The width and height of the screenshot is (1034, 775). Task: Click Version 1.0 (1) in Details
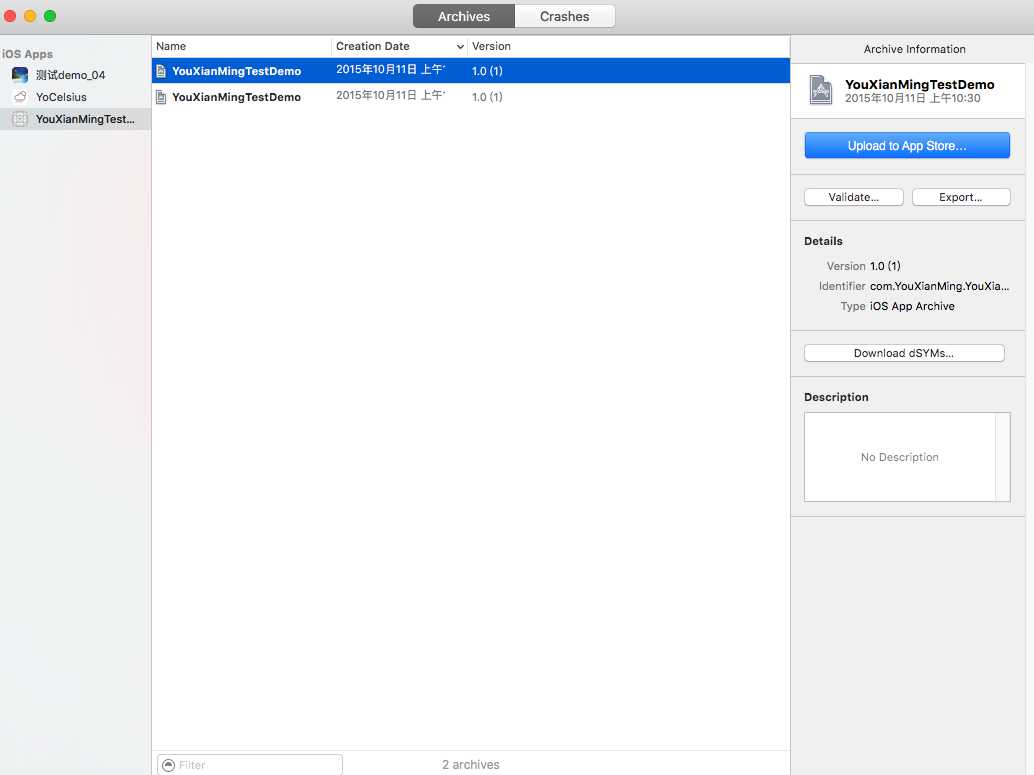point(885,266)
